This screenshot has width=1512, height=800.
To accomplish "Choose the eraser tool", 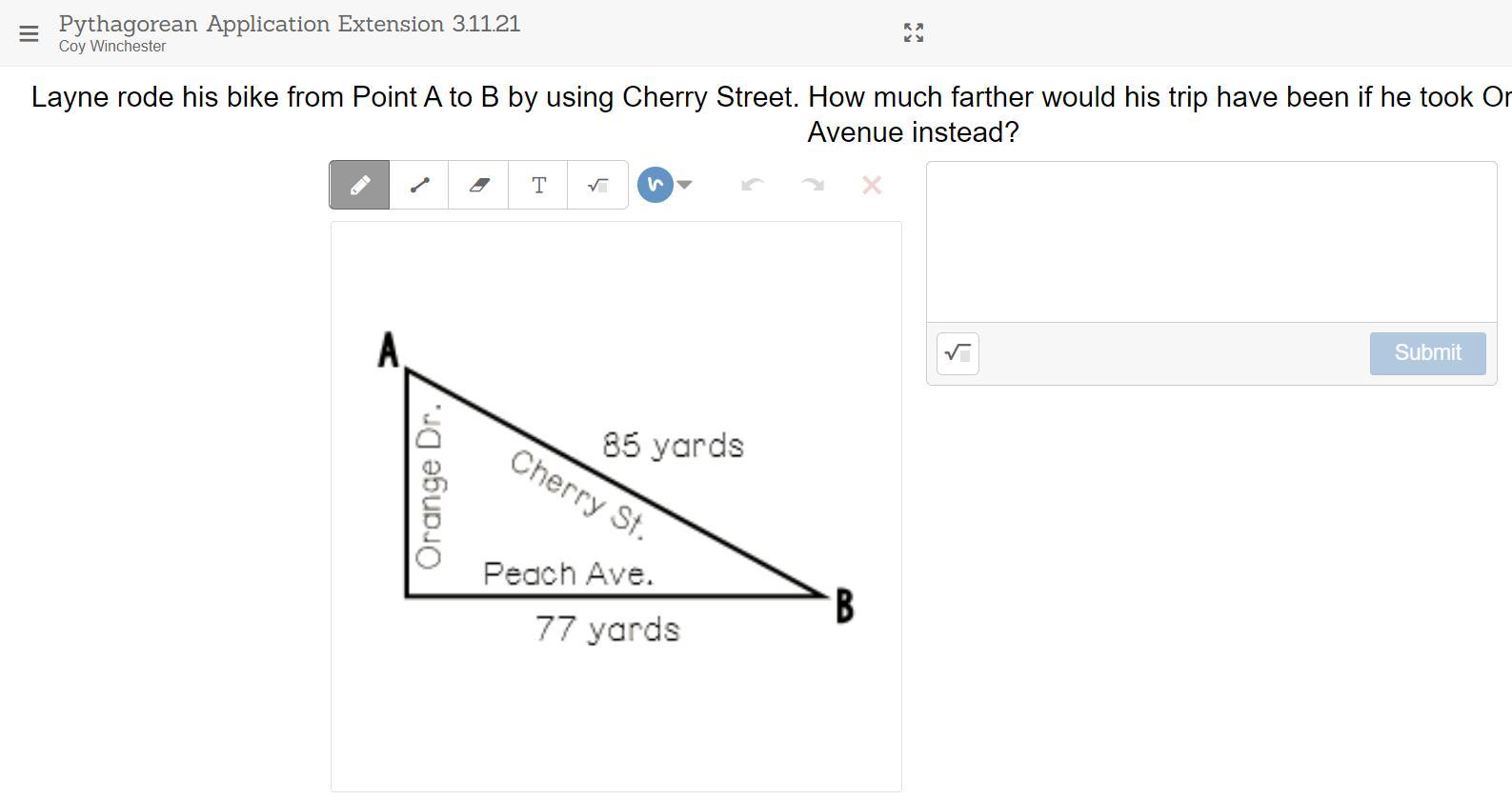I will point(478,185).
